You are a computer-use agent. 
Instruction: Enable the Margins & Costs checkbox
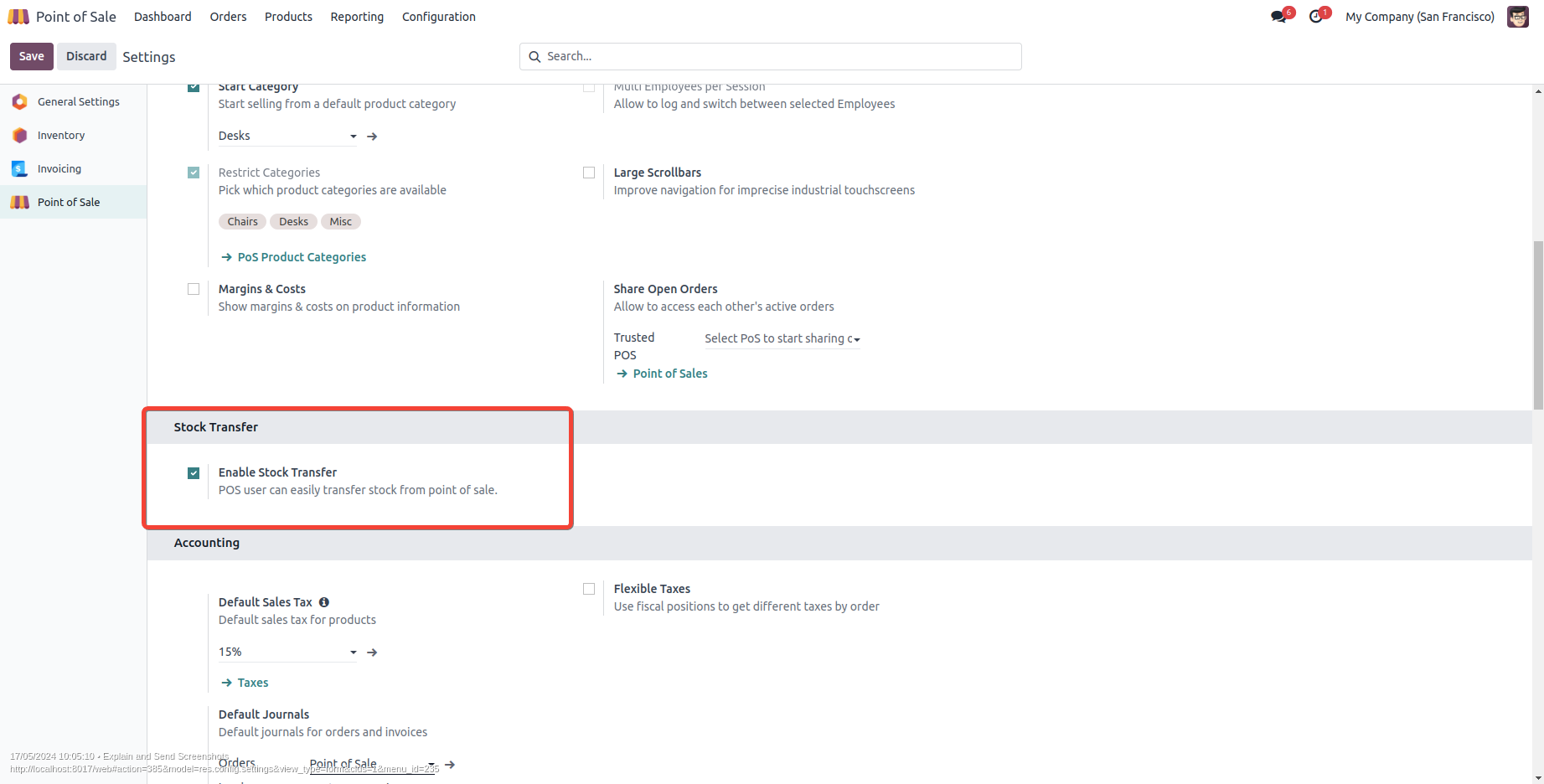click(x=194, y=289)
